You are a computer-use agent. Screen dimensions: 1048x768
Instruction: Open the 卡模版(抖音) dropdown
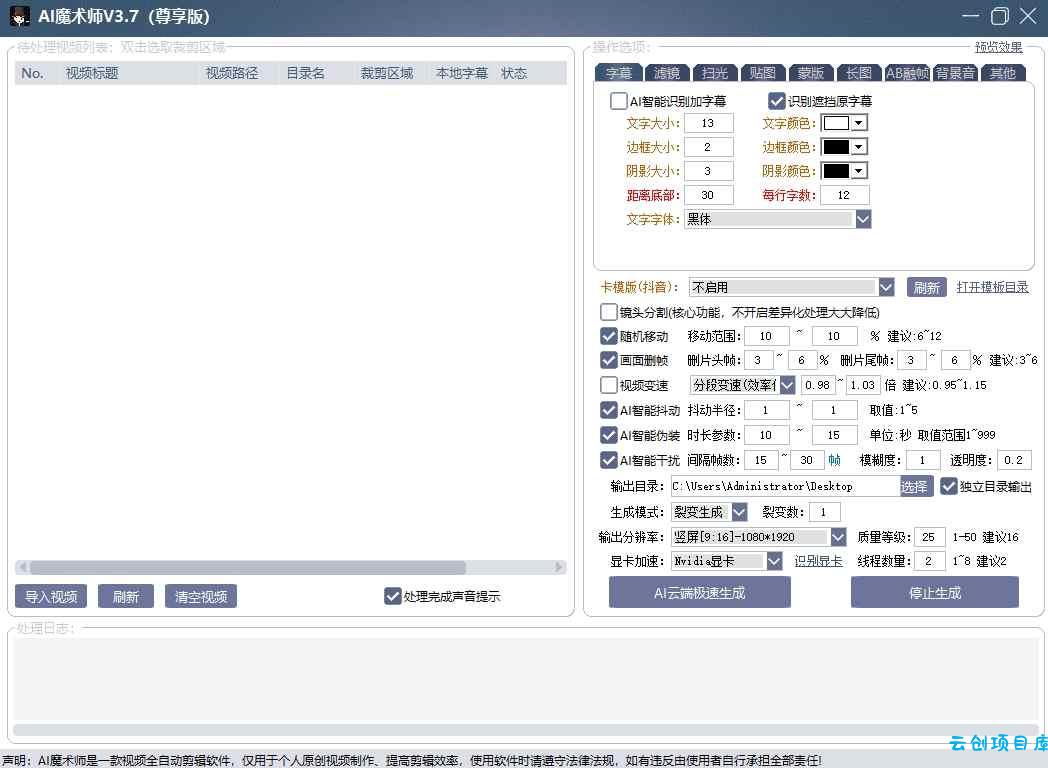pos(886,287)
